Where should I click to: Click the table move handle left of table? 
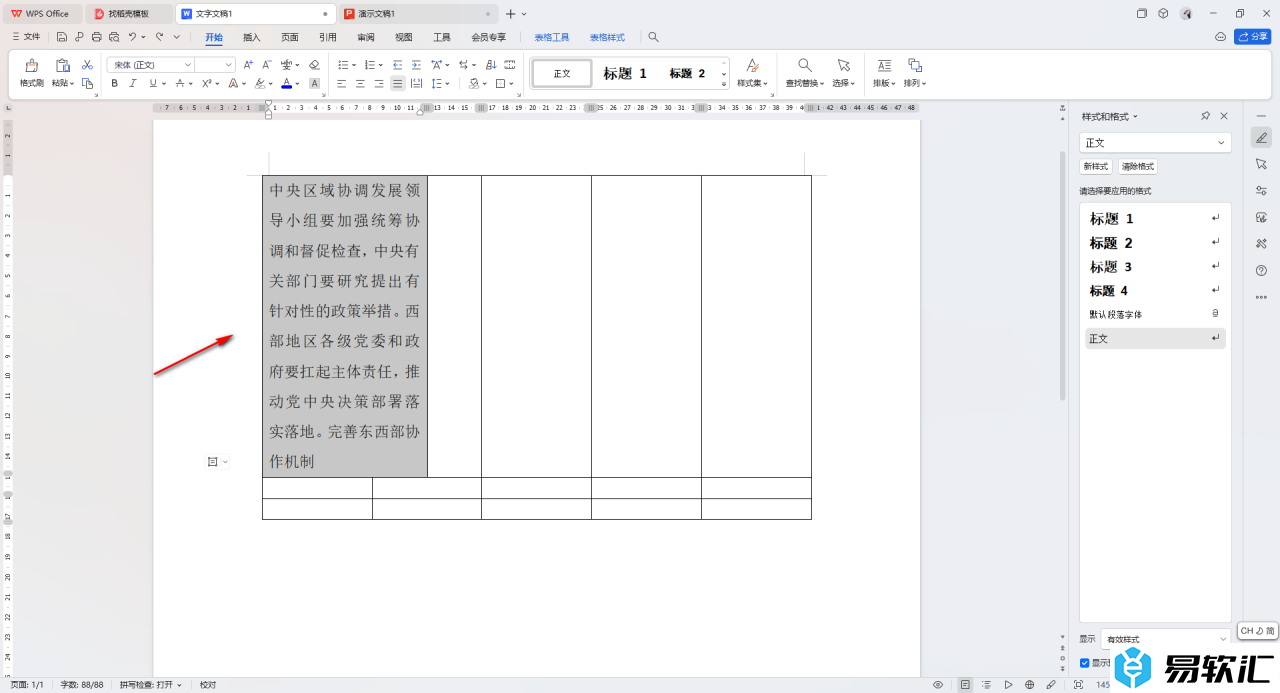pos(213,461)
